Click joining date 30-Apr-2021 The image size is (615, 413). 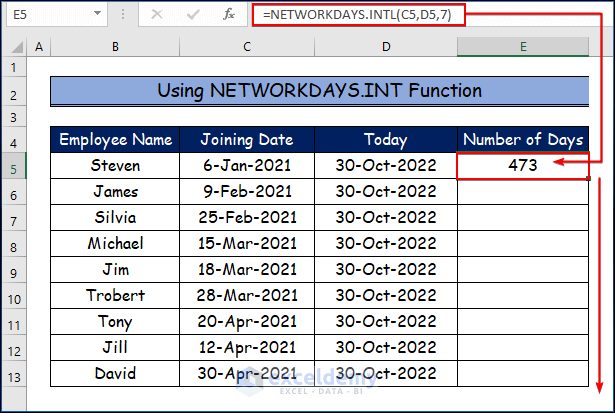pos(247,373)
